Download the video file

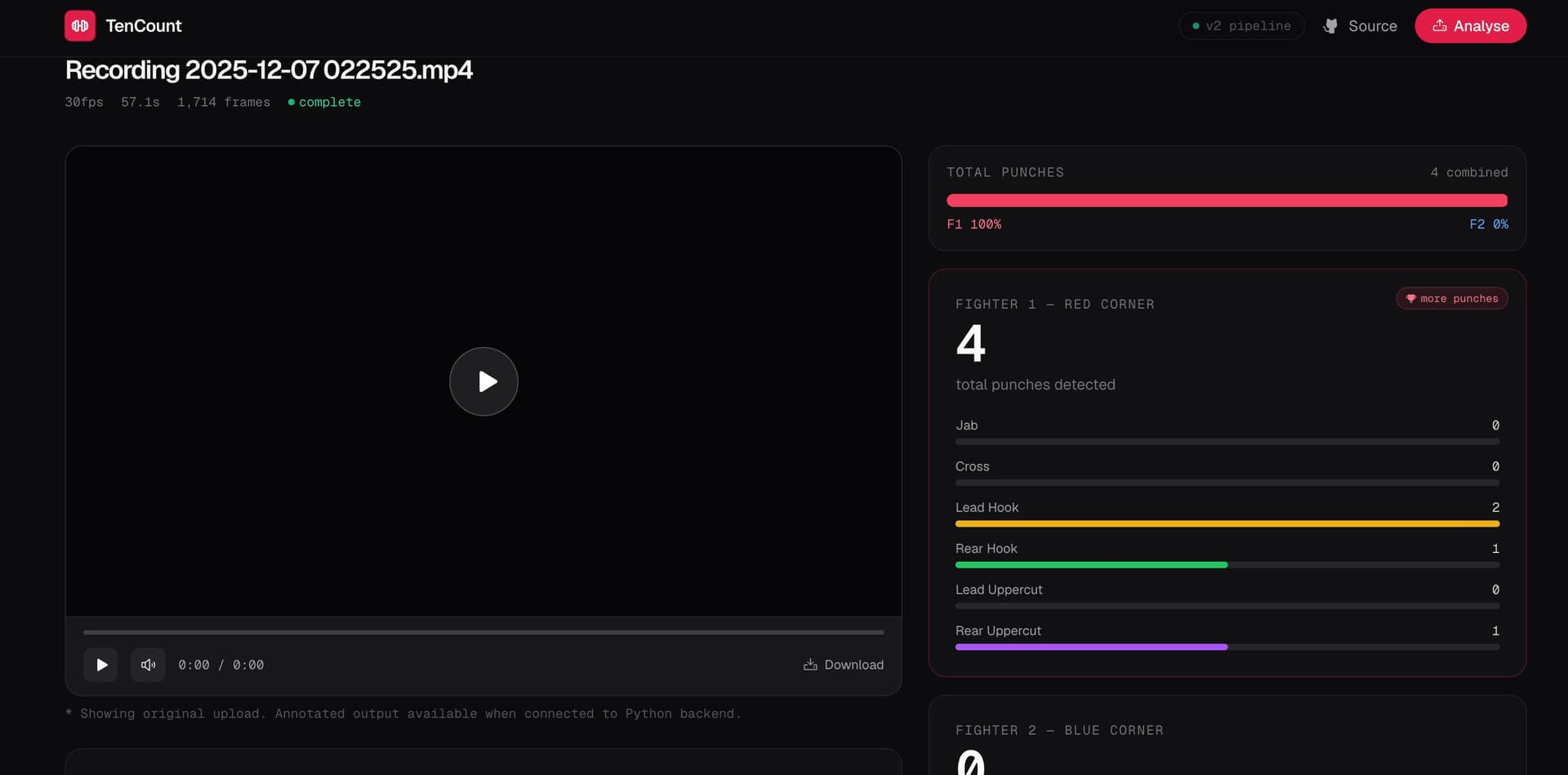click(844, 665)
